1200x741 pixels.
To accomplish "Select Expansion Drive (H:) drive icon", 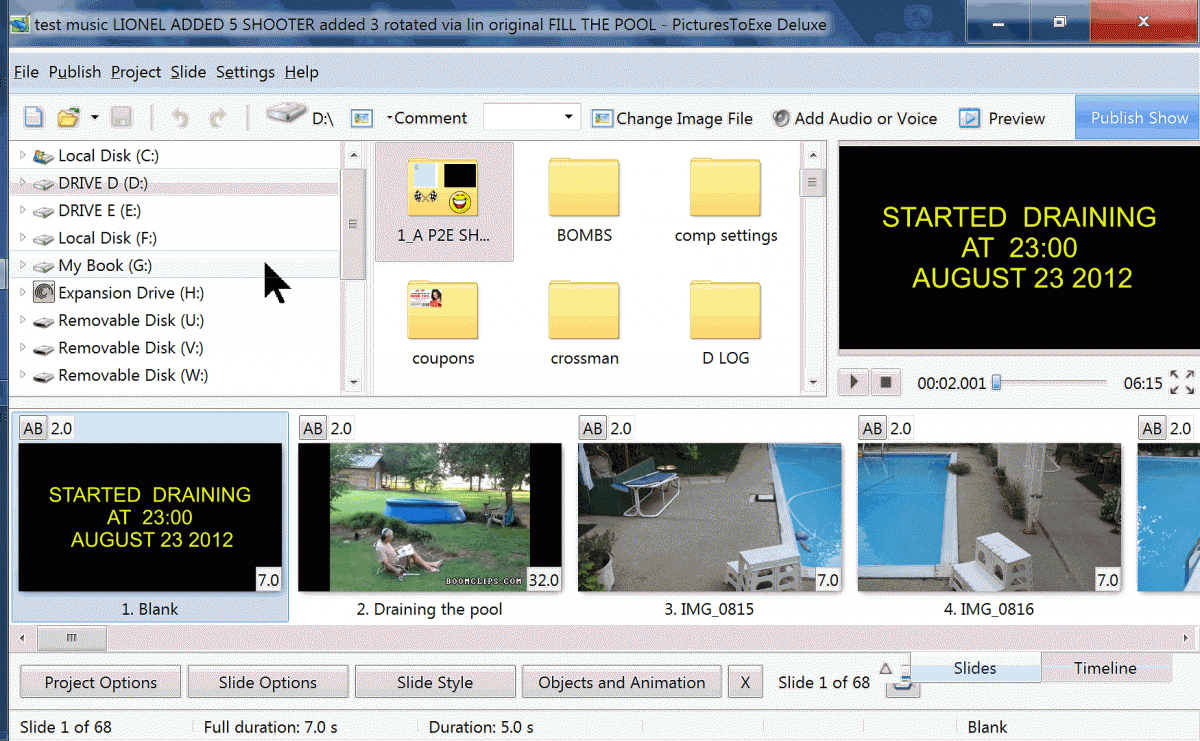I will coord(44,293).
